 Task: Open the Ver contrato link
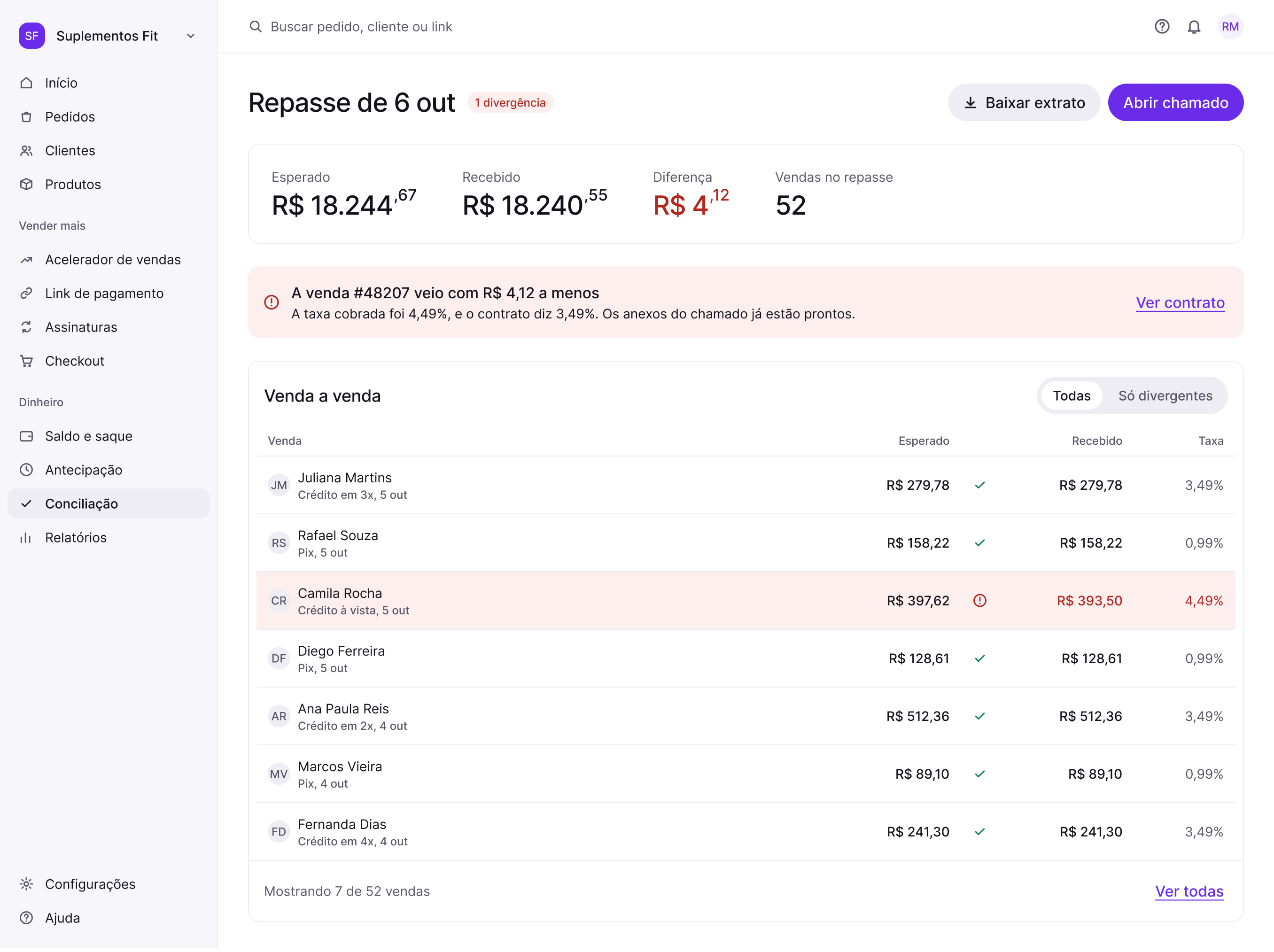(1180, 302)
